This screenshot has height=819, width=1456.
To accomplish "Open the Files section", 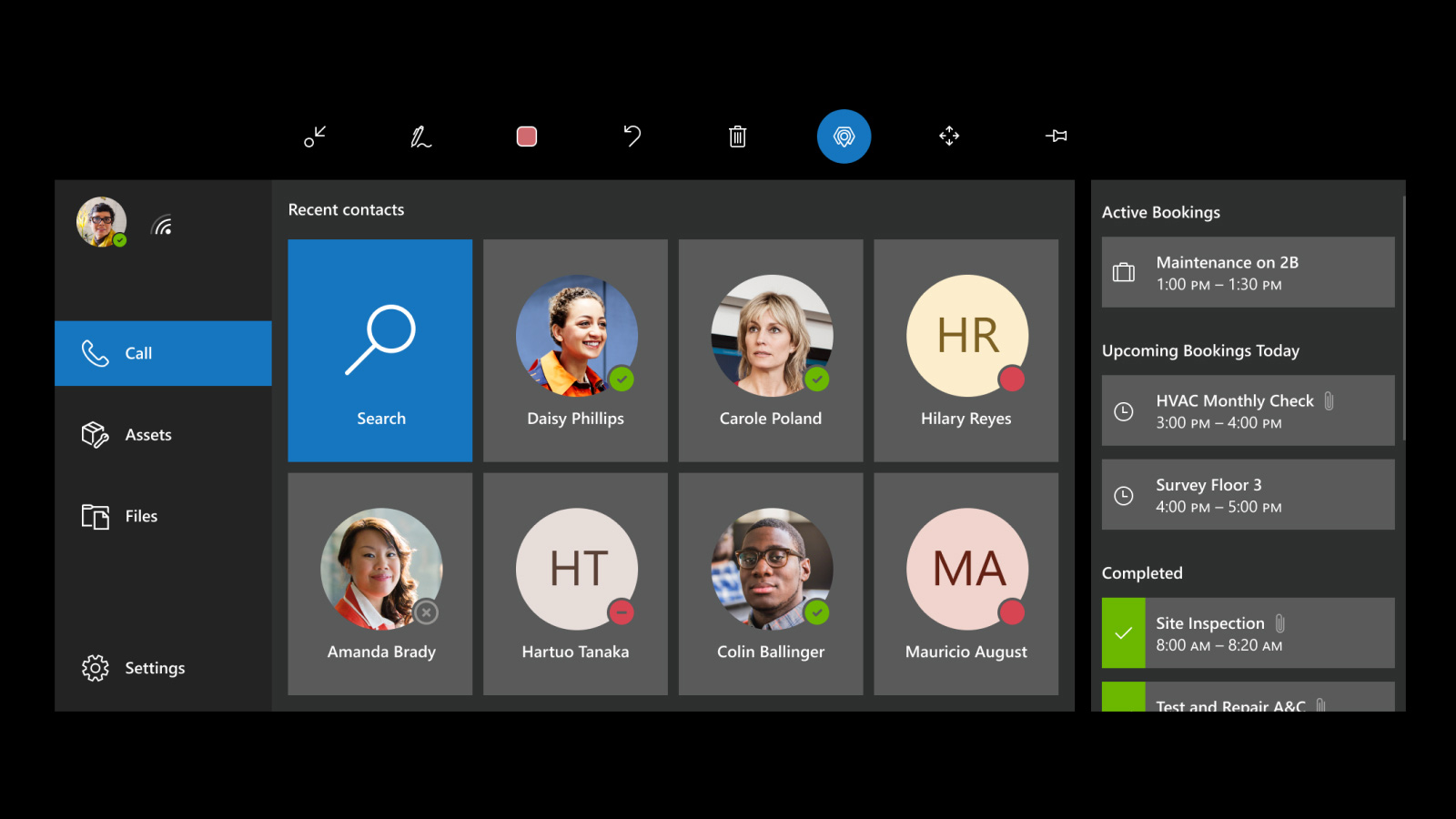I will pos(163,516).
